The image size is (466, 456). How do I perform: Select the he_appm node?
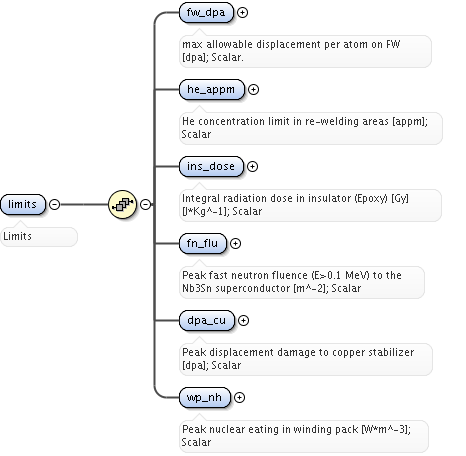pyautogui.click(x=212, y=90)
